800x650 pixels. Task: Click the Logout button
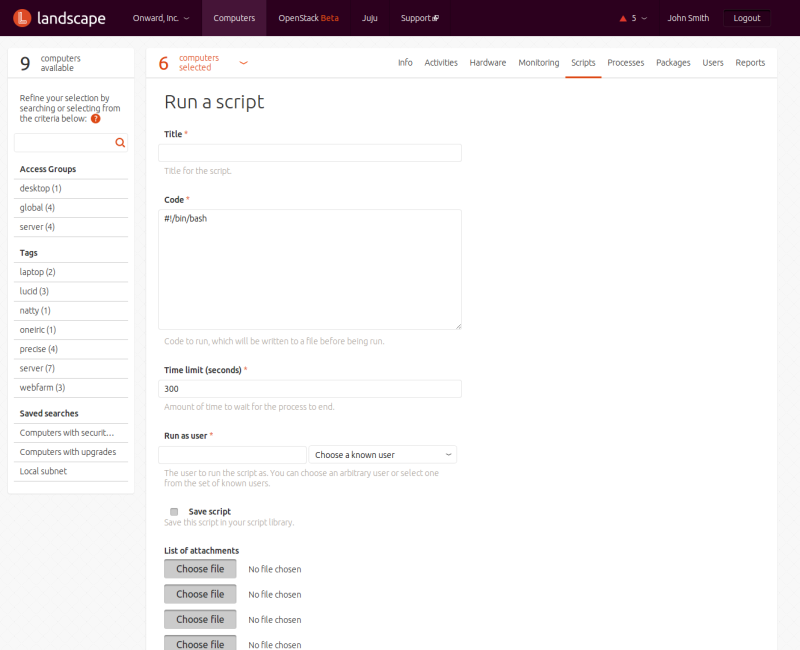[746, 18]
